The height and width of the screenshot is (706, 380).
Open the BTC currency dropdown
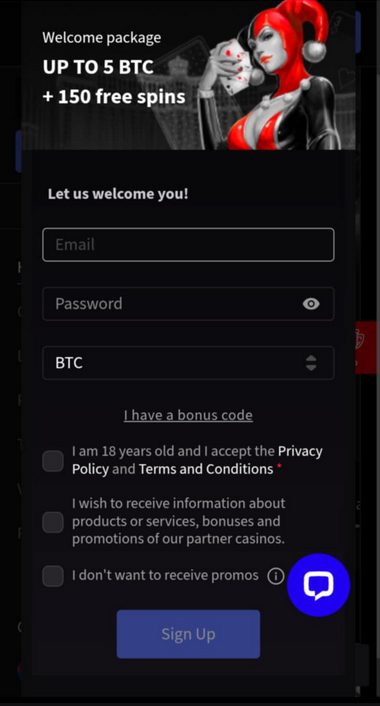click(188, 363)
